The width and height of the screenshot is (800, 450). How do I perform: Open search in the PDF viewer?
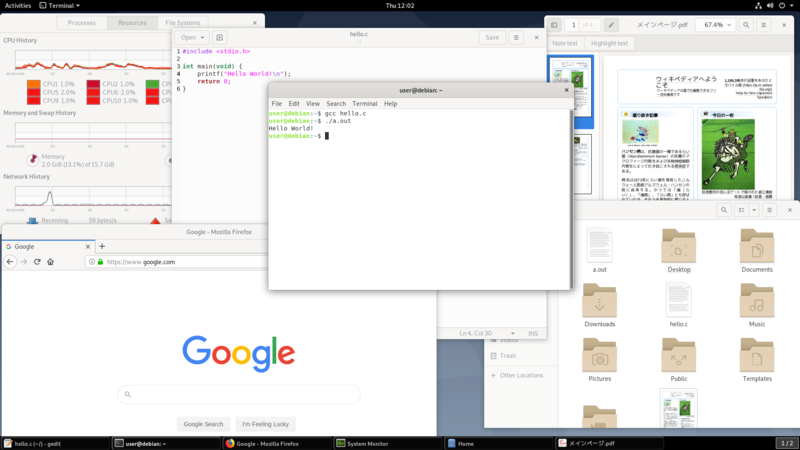(746, 24)
